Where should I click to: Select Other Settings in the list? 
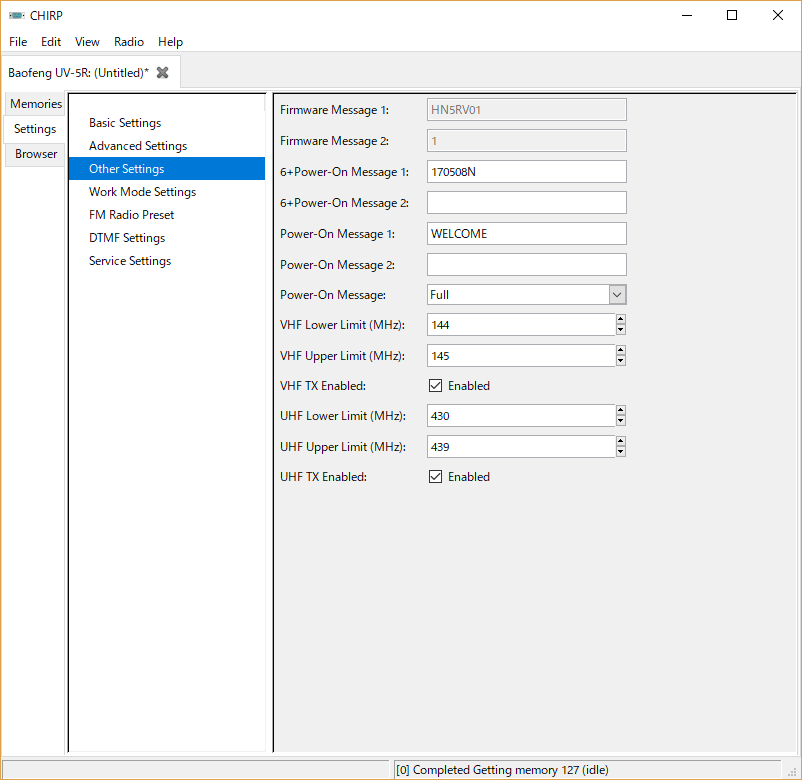coord(167,169)
